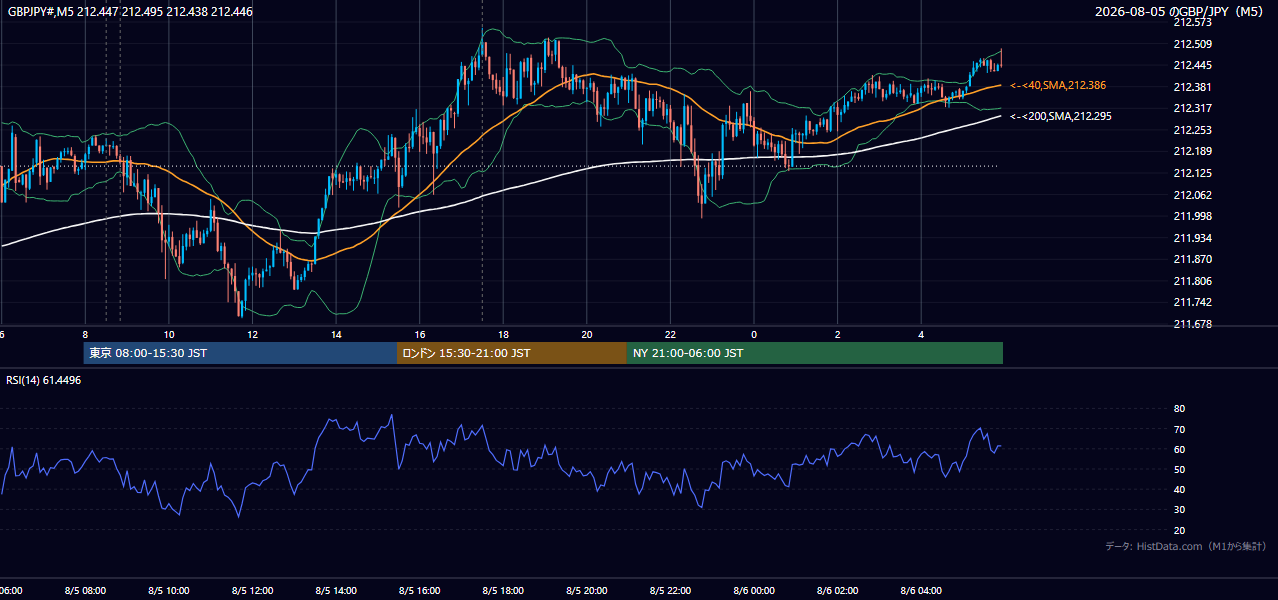Click the 8/5 18:00 date axis label
The width and height of the screenshot is (1278, 600).
point(503,591)
